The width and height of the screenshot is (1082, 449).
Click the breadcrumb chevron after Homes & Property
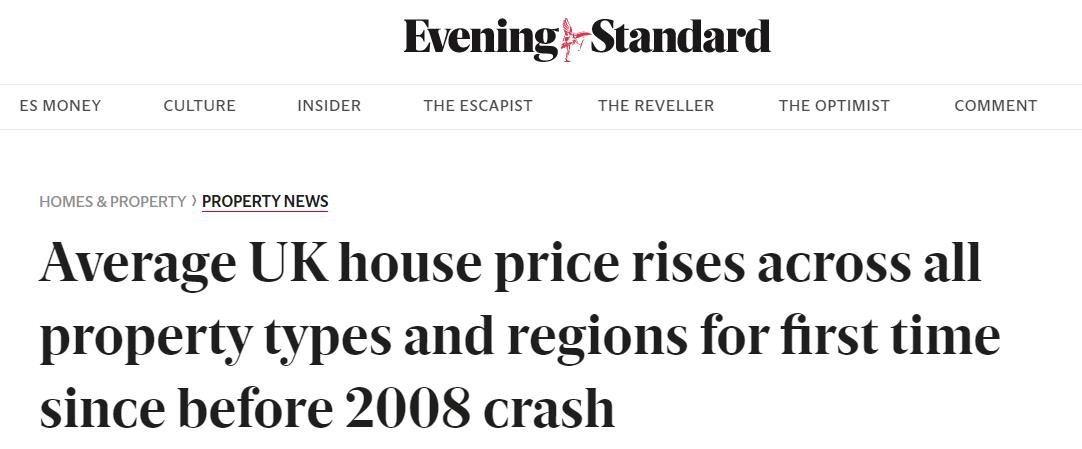pos(195,201)
